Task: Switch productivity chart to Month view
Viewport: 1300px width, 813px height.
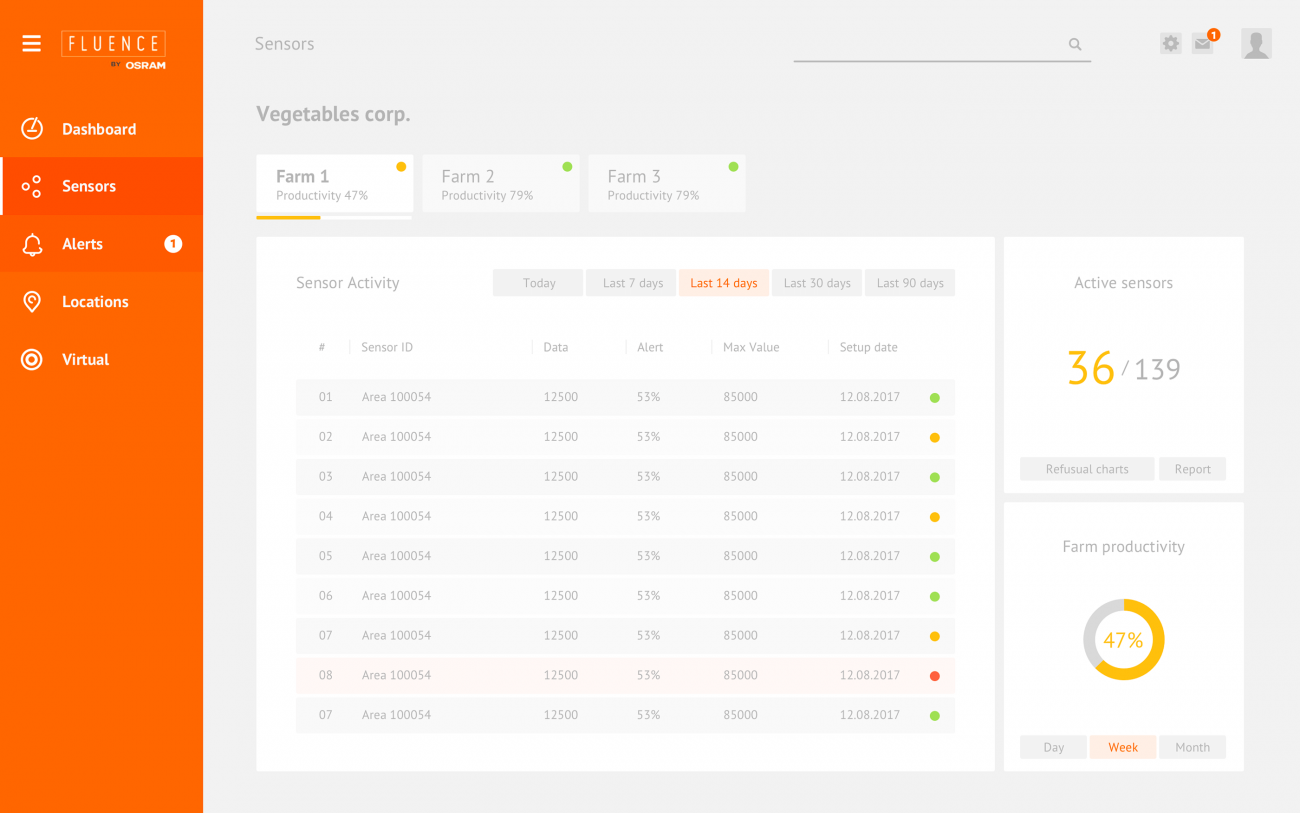Action: pos(1192,747)
